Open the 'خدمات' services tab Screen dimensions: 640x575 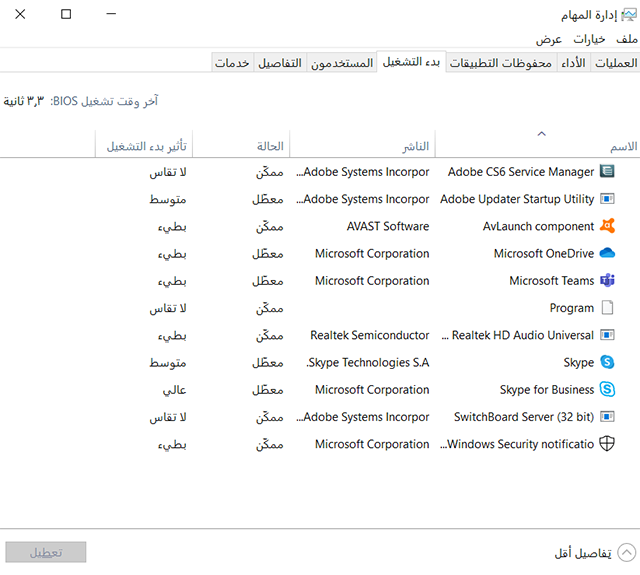(231, 63)
